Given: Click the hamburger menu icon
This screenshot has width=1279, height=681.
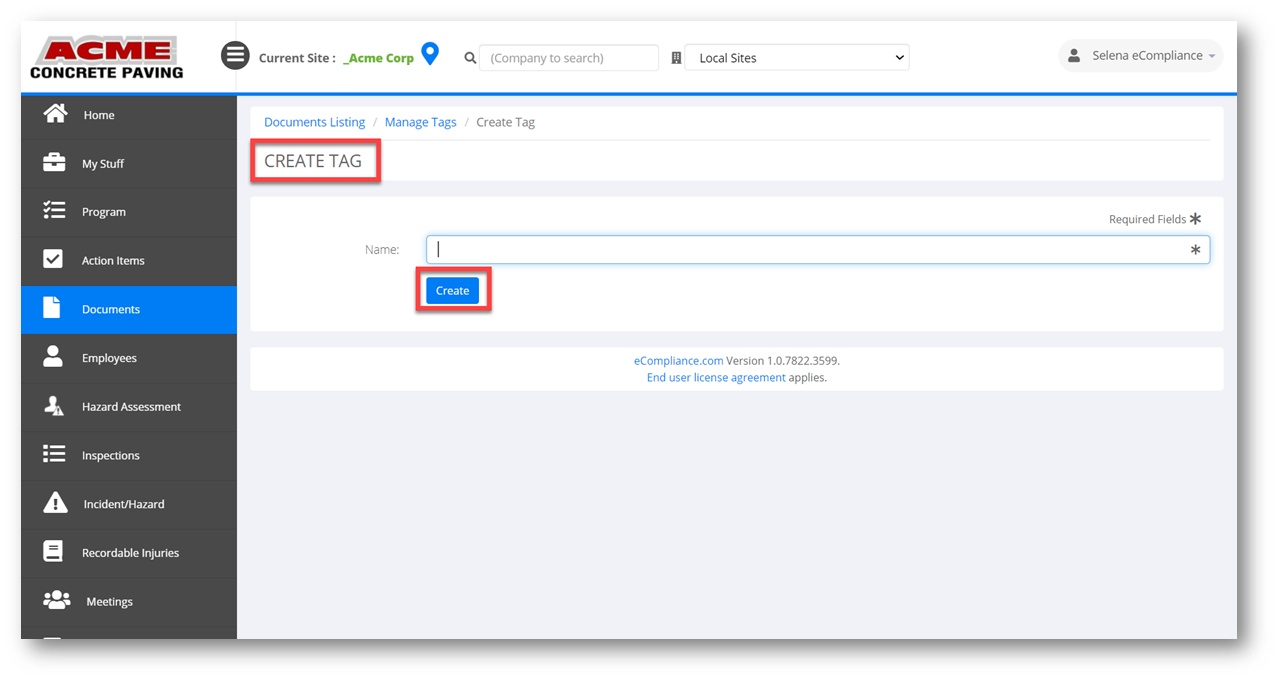Looking at the screenshot, I should pyautogui.click(x=235, y=55).
